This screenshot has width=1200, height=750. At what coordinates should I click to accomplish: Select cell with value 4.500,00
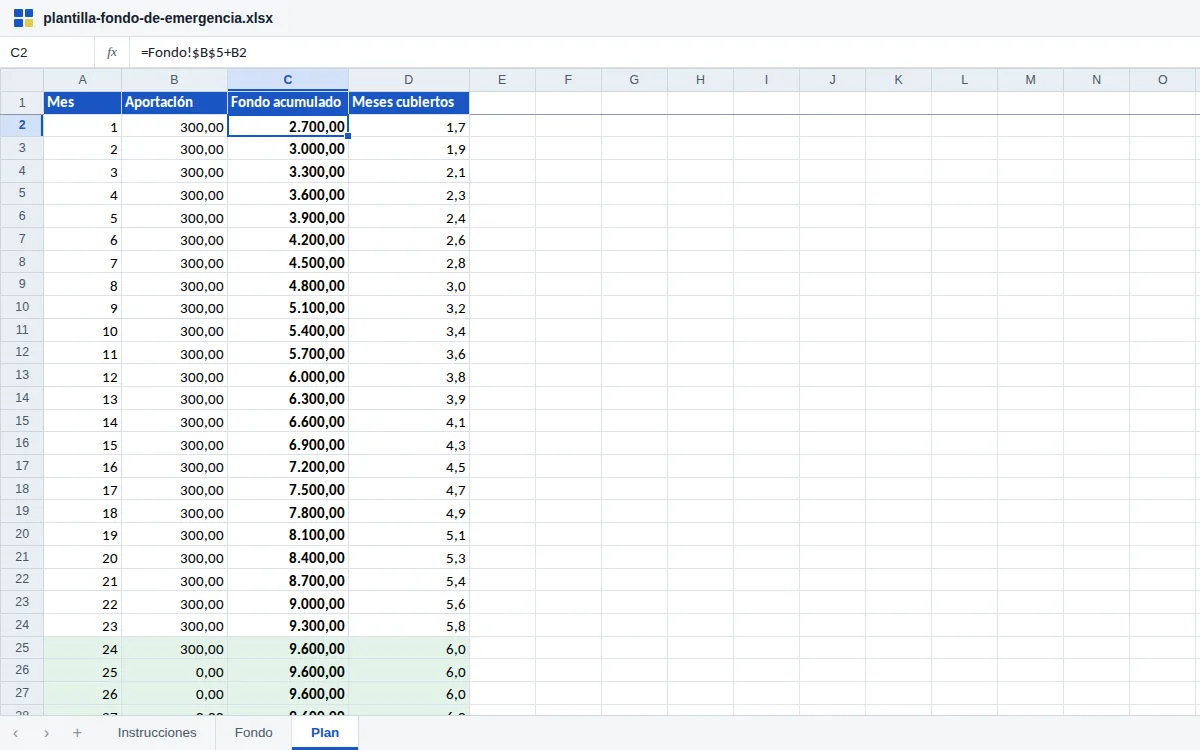tap(288, 263)
